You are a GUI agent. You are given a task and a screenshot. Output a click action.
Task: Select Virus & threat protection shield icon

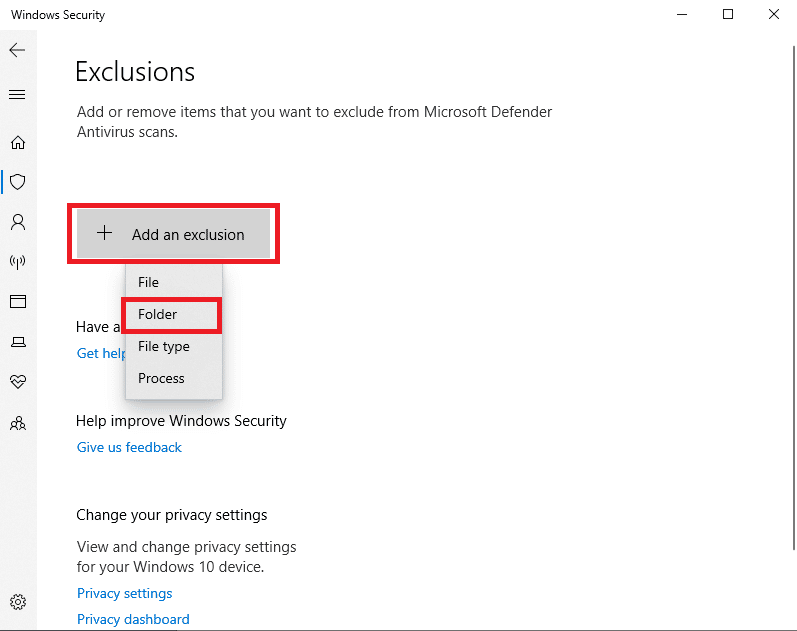click(18, 182)
